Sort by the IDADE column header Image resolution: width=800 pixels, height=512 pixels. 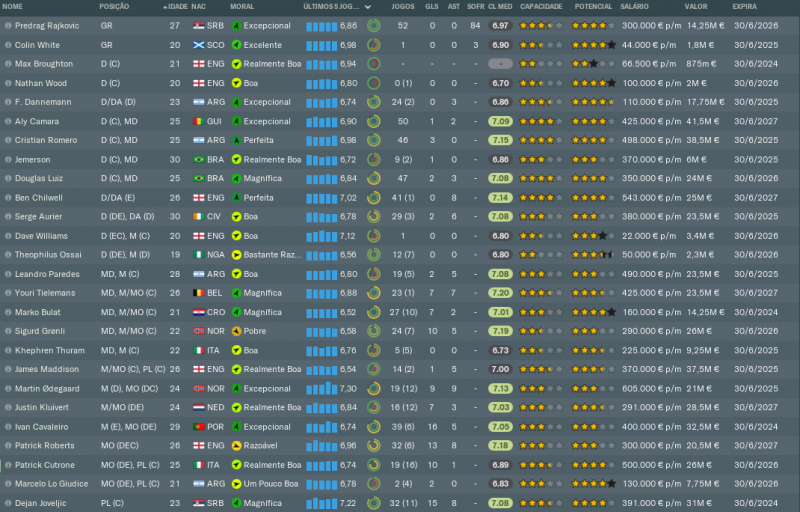pyautogui.click(x=176, y=6)
